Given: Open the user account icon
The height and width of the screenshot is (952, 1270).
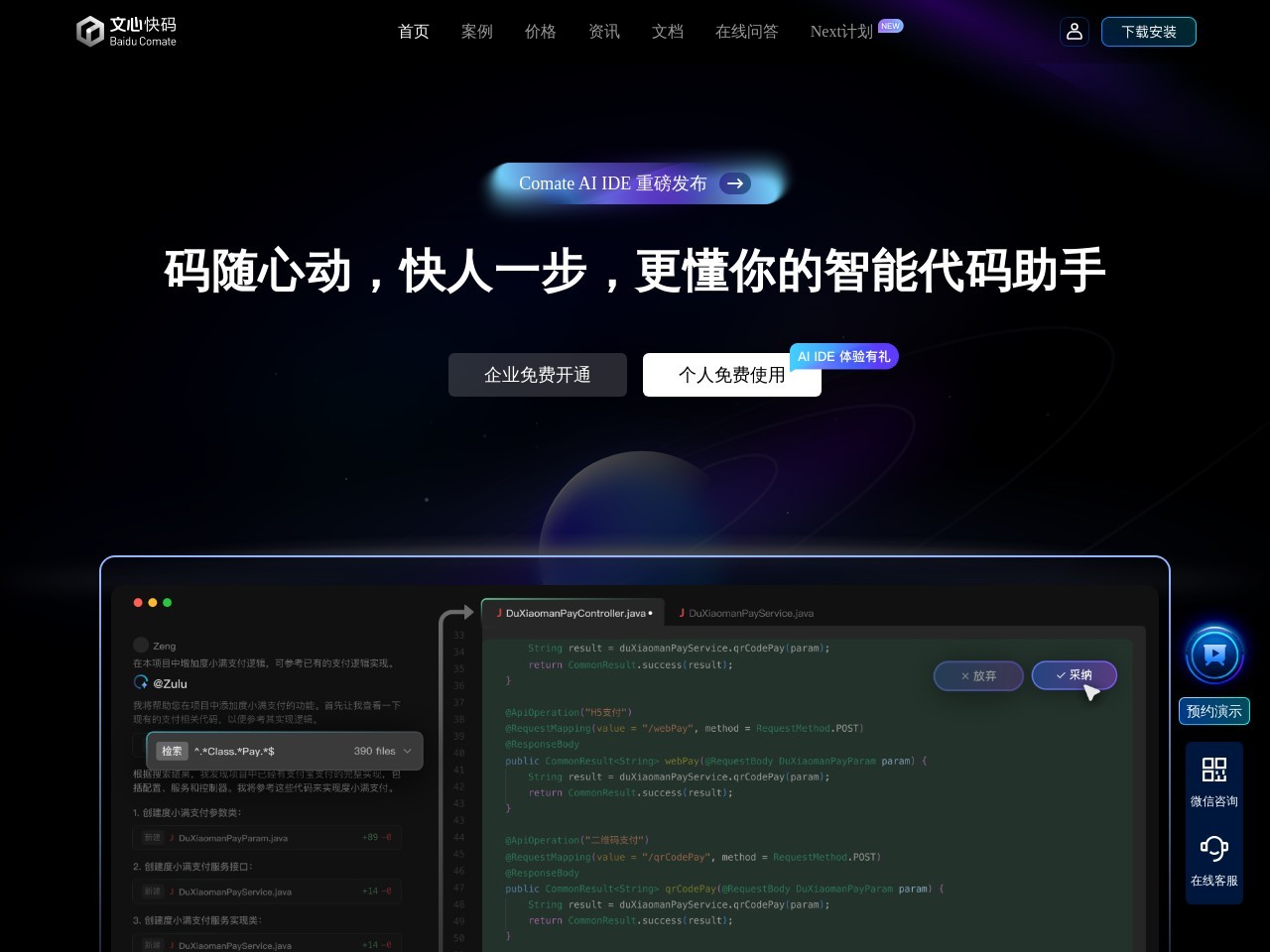Looking at the screenshot, I should [1075, 32].
